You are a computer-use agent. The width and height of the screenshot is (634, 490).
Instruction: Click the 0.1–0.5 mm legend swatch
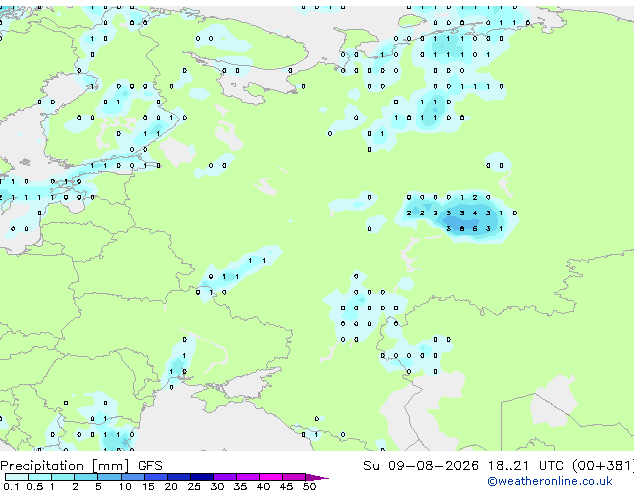pos(17,477)
